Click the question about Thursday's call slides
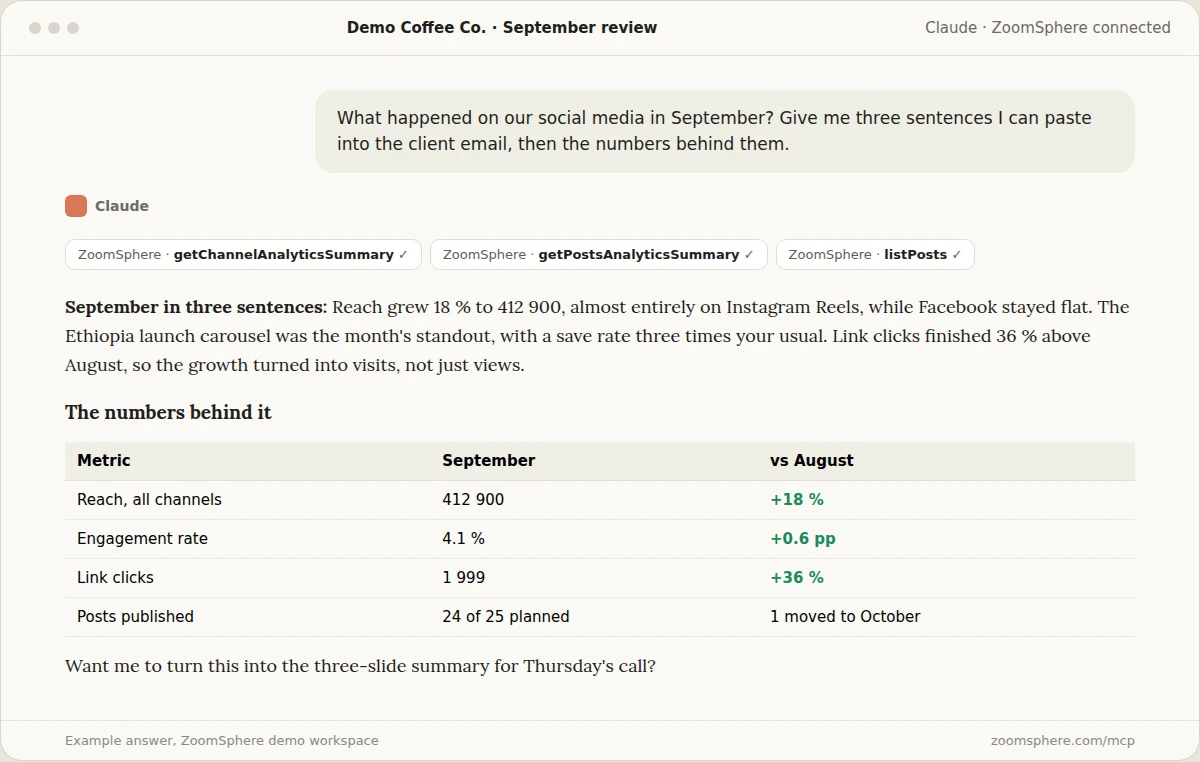The width and height of the screenshot is (1200, 762). click(360, 666)
